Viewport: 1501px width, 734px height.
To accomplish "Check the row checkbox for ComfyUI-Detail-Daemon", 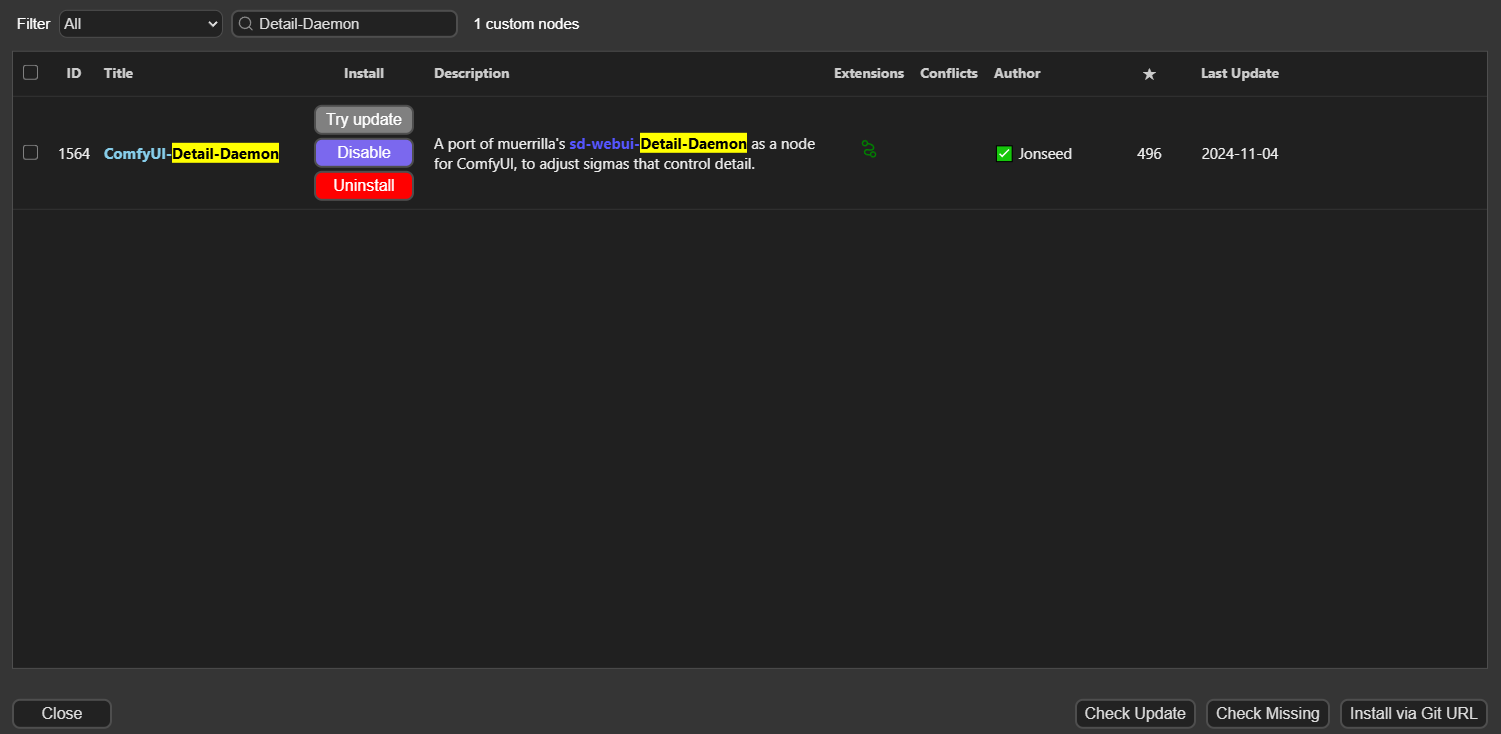I will pos(31,153).
